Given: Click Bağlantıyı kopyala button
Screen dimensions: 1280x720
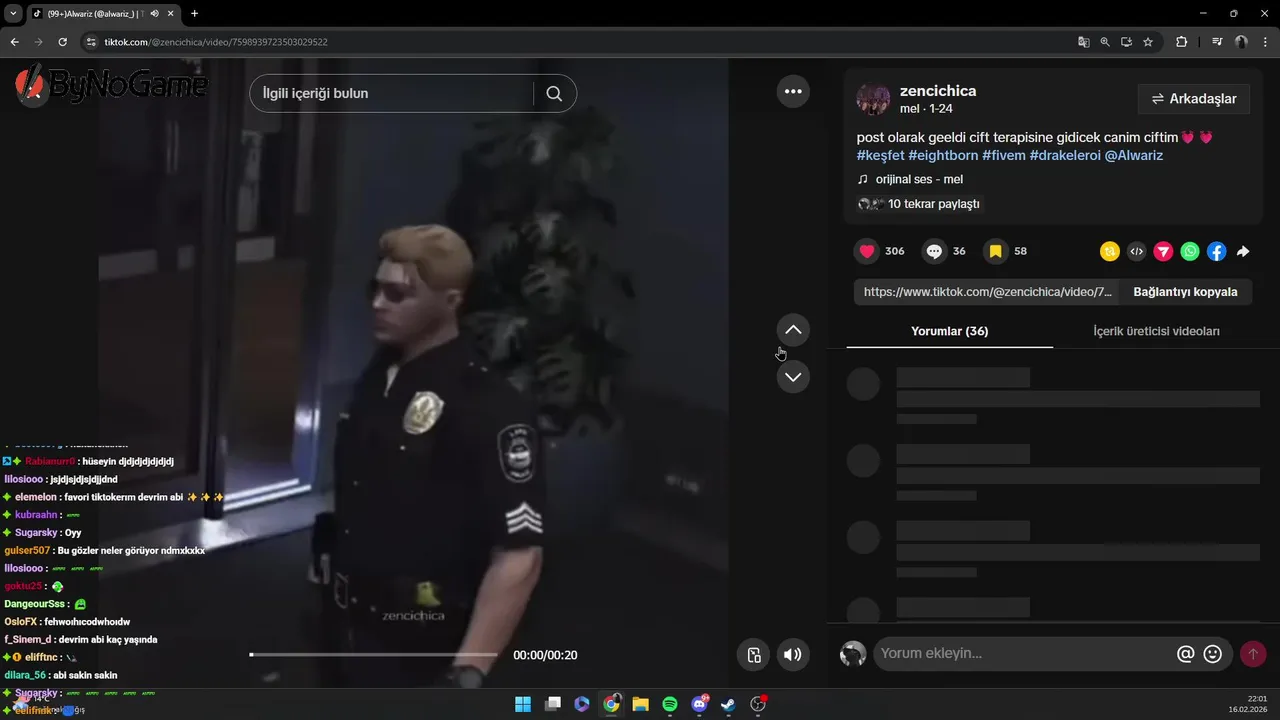Looking at the screenshot, I should point(1185,292).
